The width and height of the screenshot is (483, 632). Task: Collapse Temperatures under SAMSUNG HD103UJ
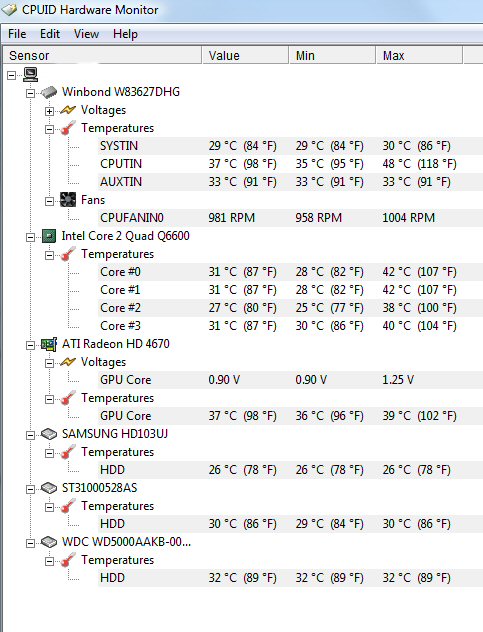pos(49,453)
